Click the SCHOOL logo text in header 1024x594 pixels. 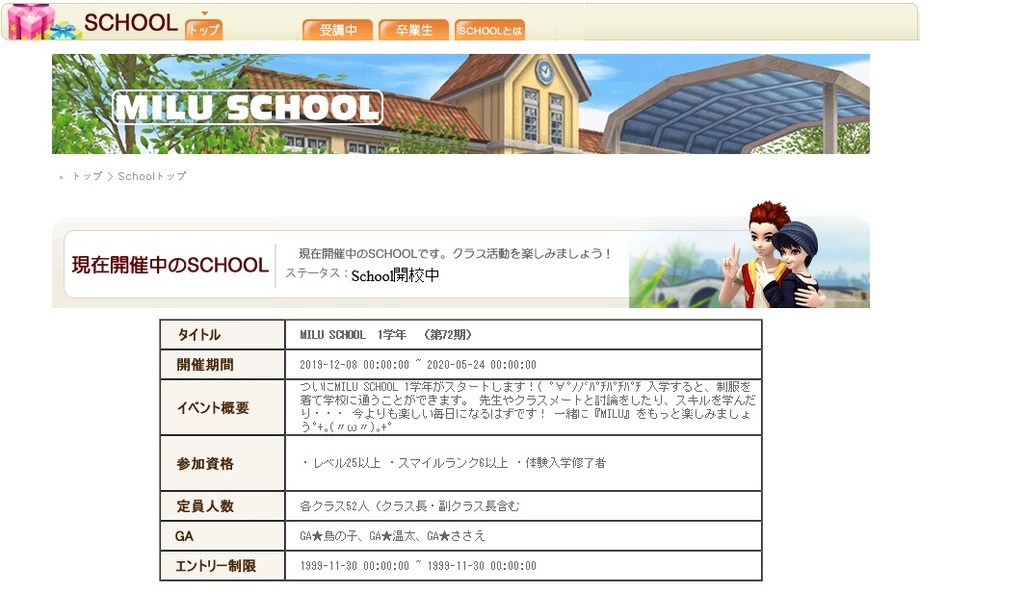(x=130, y=23)
